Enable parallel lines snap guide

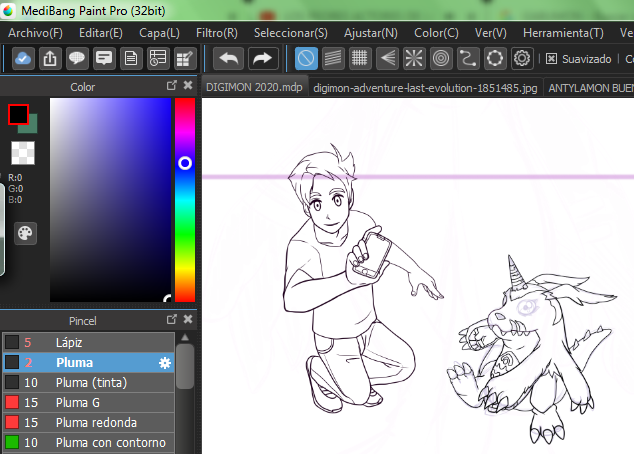click(x=333, y=59)
